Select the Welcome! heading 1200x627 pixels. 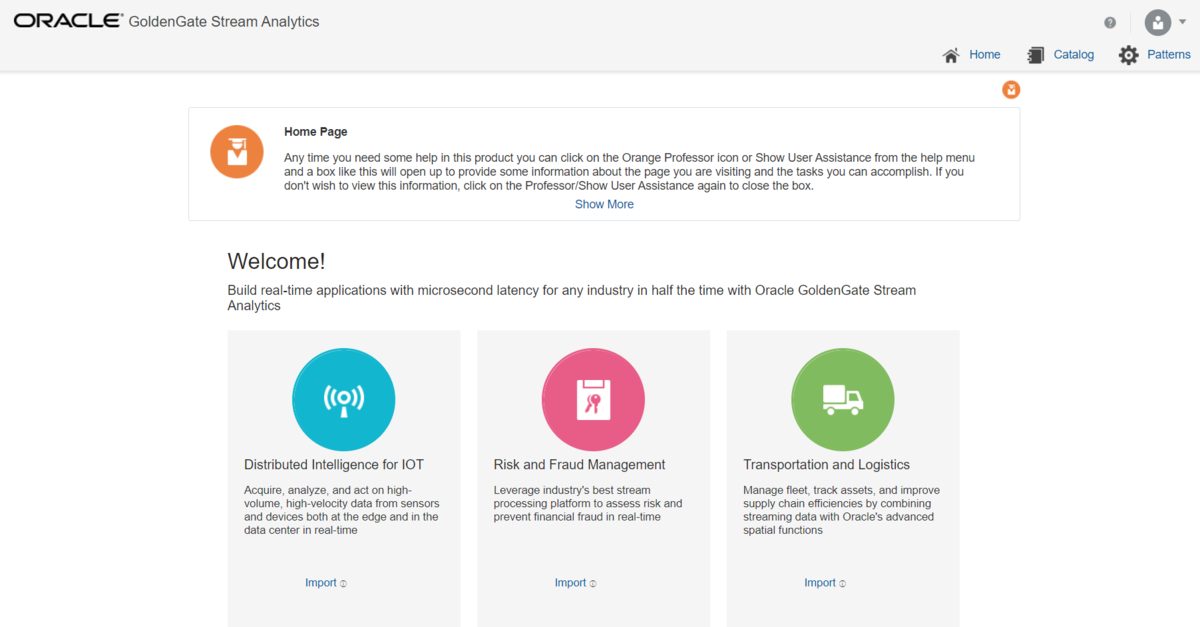276,262
